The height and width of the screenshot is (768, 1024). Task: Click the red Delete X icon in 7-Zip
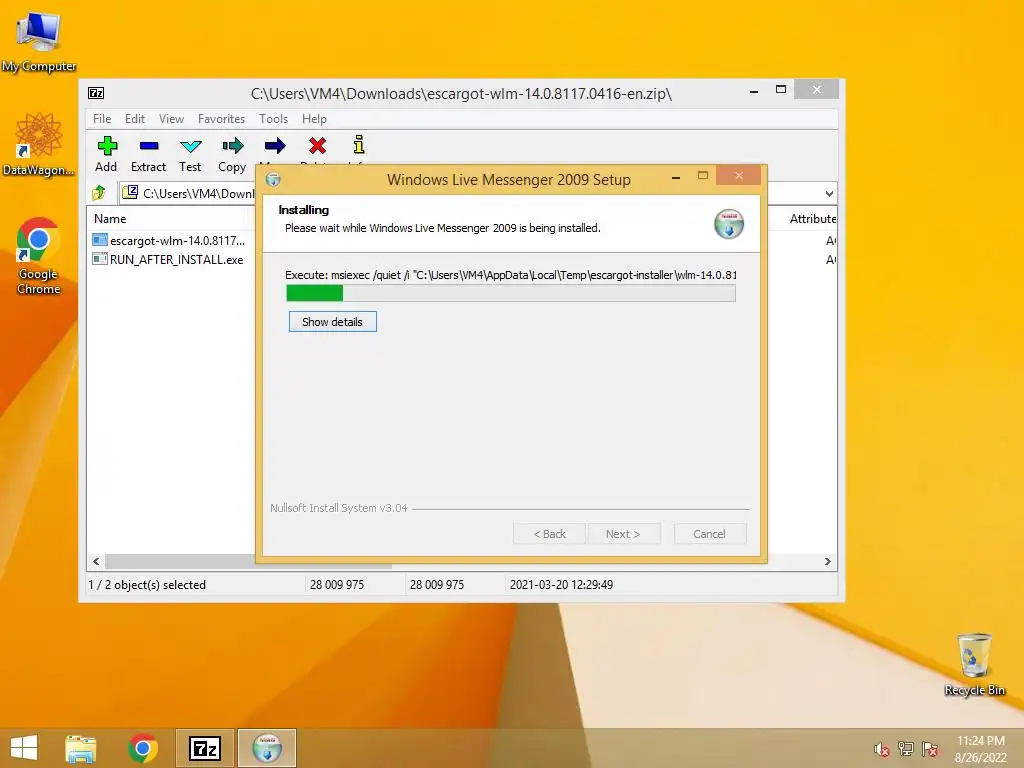(317, 145)
